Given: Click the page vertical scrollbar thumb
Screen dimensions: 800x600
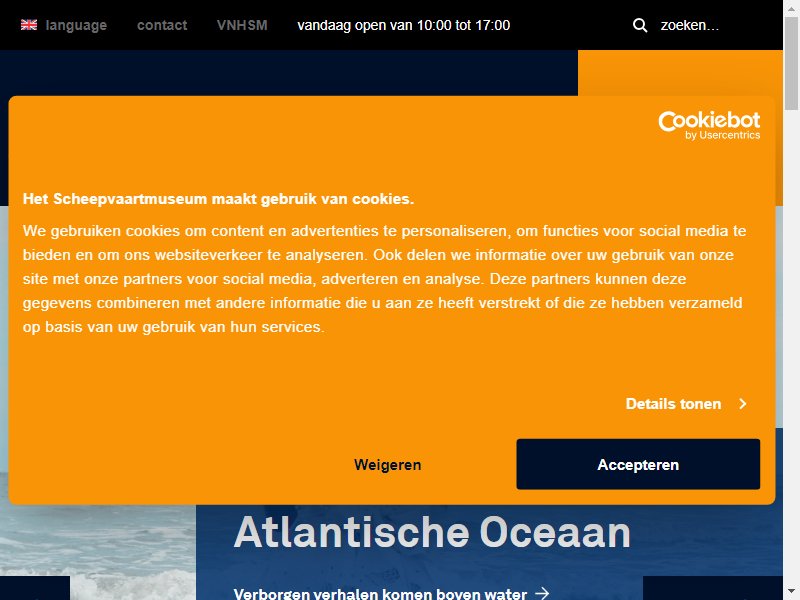Looking at the screenshot, I should tap(791, 63).
